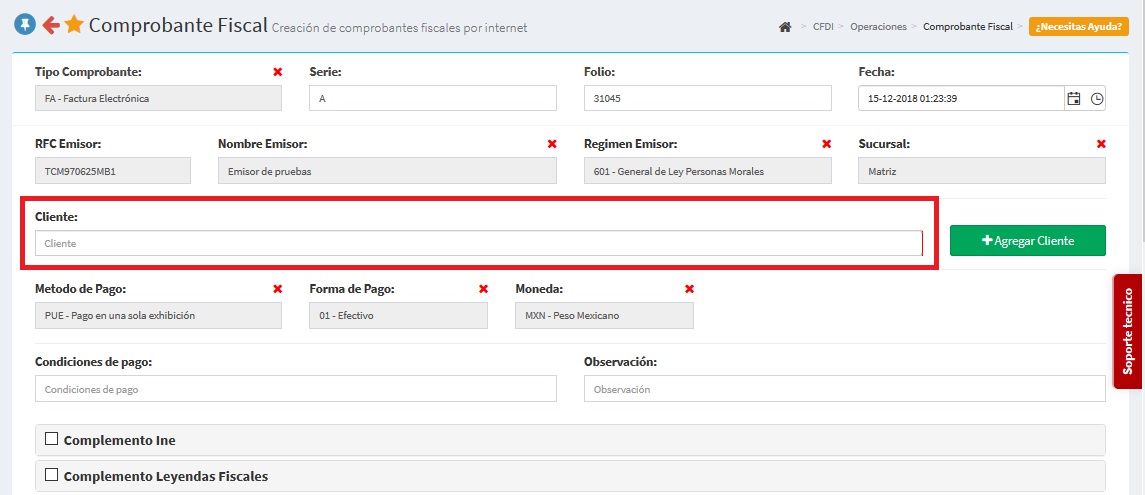
Task: Clear Nombre Emisor with red X
Action: coord(552,144)
